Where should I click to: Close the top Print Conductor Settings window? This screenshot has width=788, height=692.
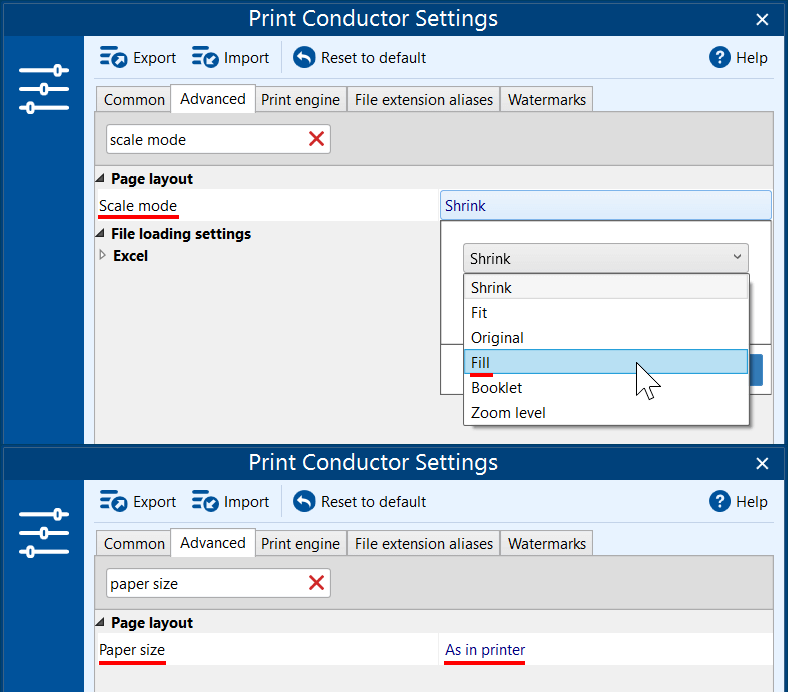pos(762,20)
